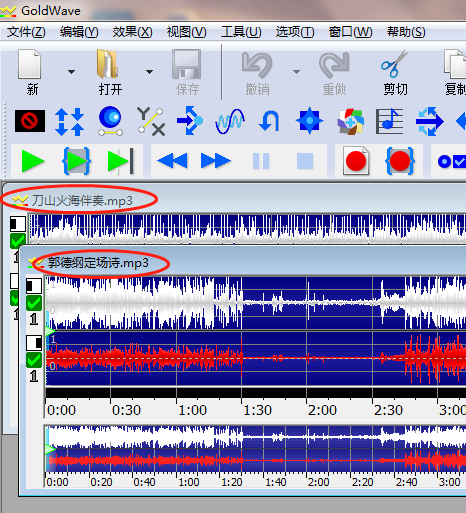Select the 刀山火海伴奏.mp3 window title
The image size is (466, 513).
82,201
